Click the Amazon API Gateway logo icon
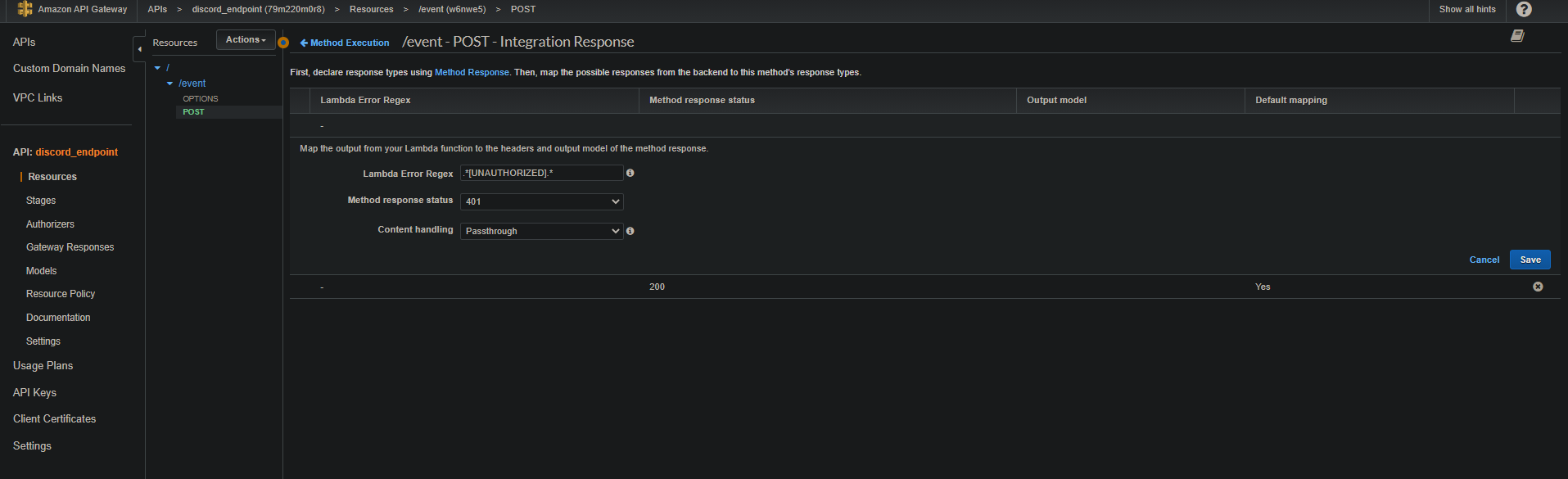 coord(25,9)
